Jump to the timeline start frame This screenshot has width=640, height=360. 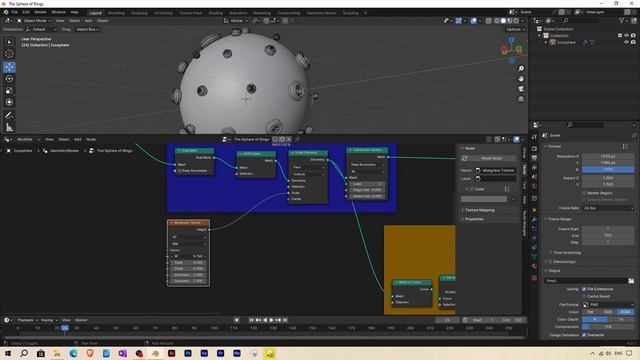point(251,320)
